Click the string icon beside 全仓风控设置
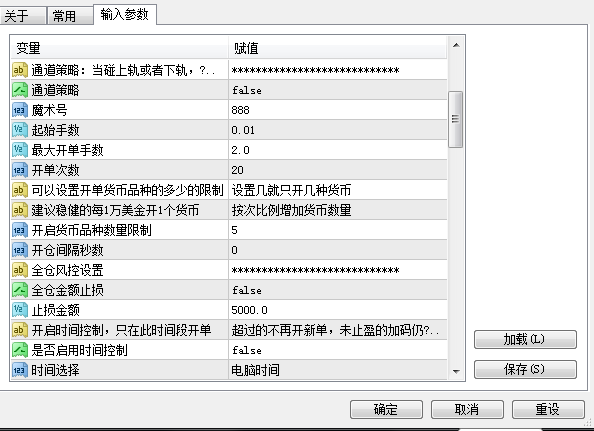This screenshot has width=594, height=431. (x=20, y=270)
